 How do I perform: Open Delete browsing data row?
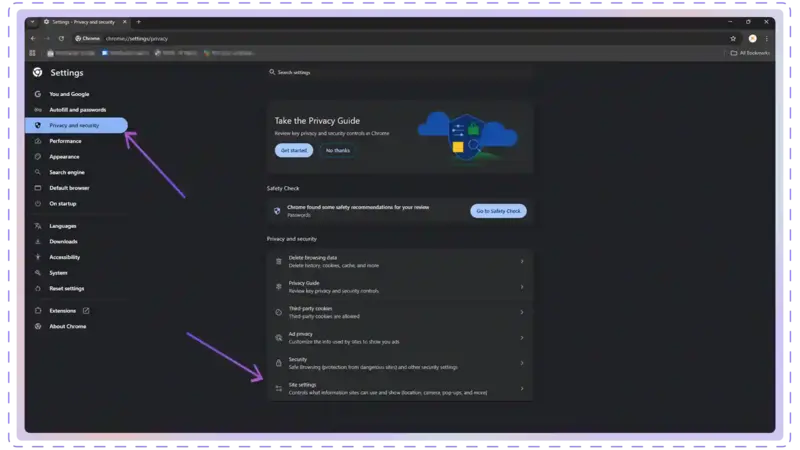[x=400, y=261]
